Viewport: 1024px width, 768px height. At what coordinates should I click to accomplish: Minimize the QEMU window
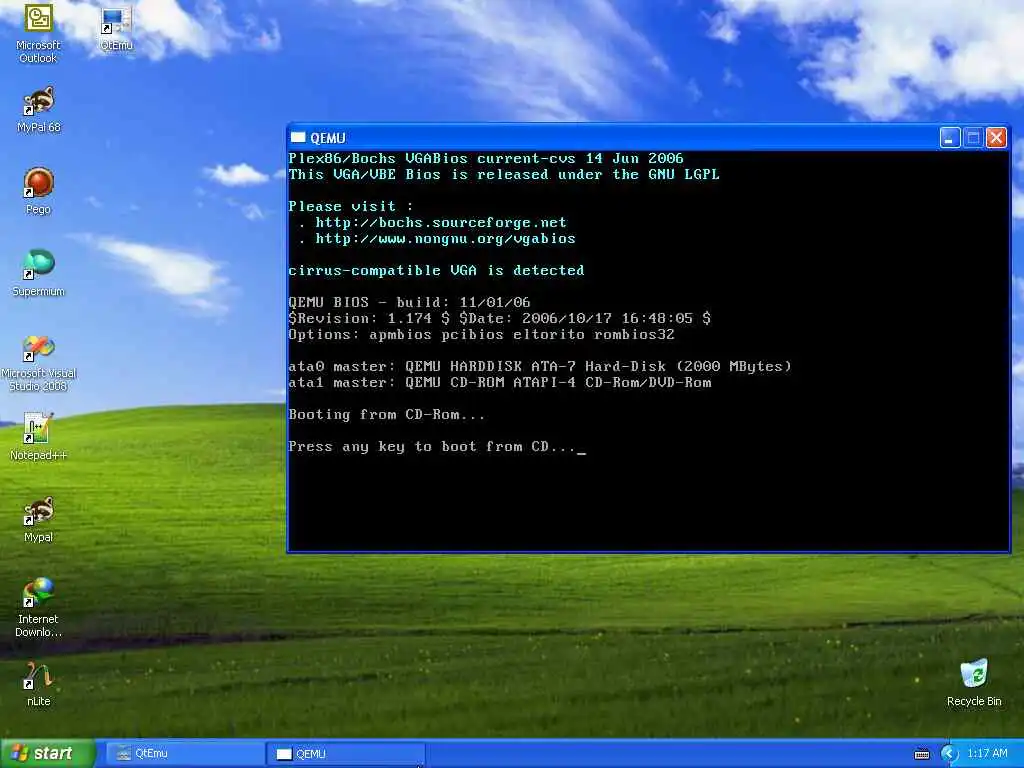coord(950,138)
